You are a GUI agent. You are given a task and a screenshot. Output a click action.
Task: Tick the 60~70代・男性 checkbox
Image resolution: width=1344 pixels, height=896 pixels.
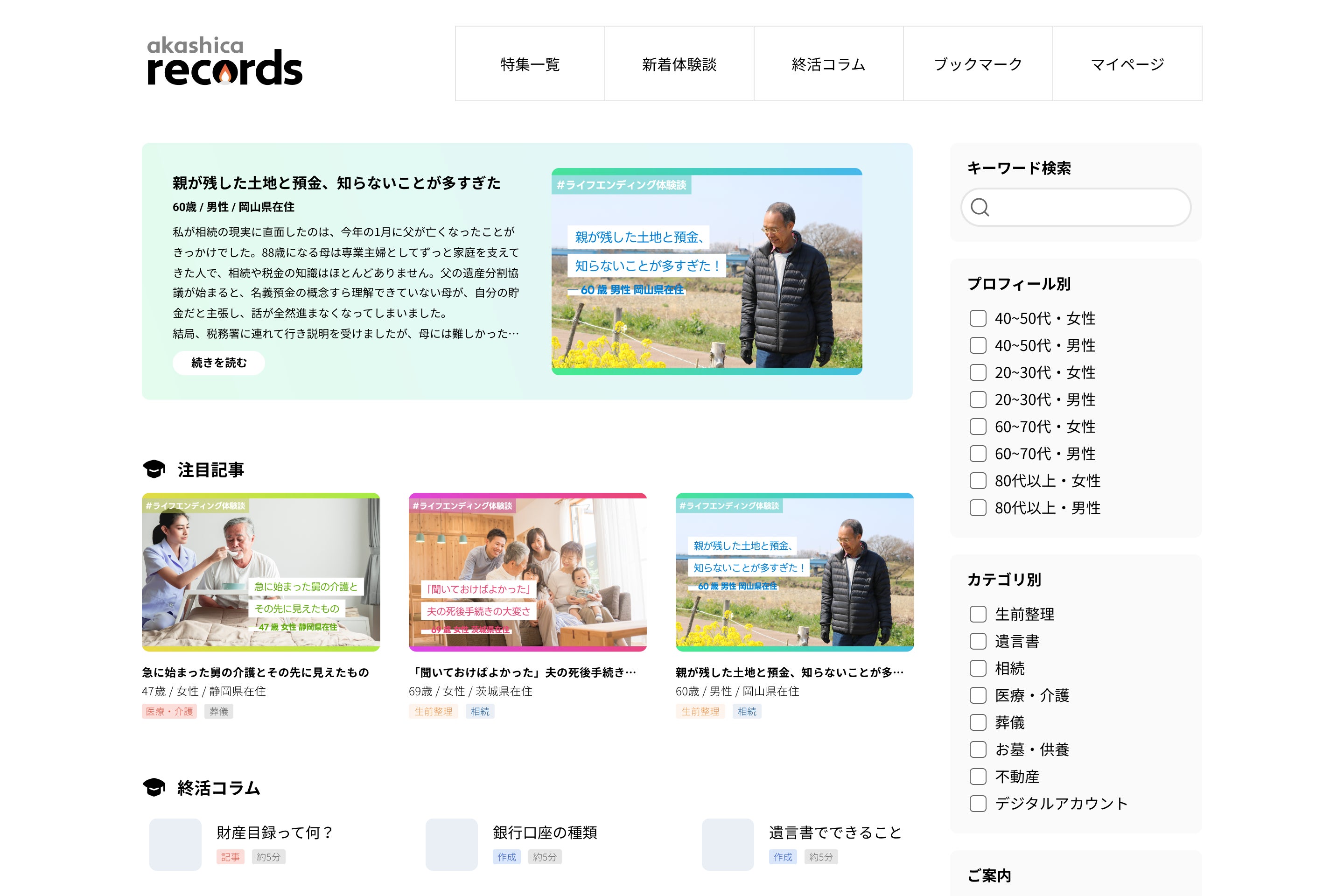tap(978, 454)
